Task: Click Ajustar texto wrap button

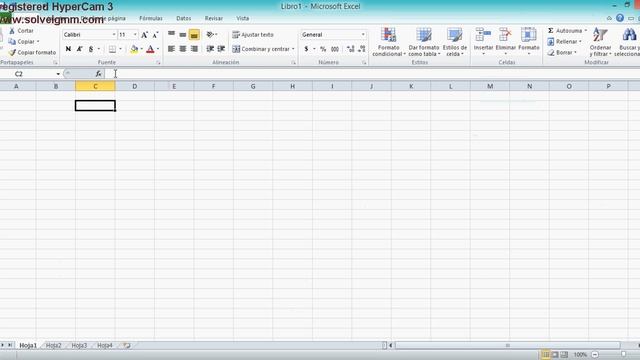Action: (x=253, y=35)
